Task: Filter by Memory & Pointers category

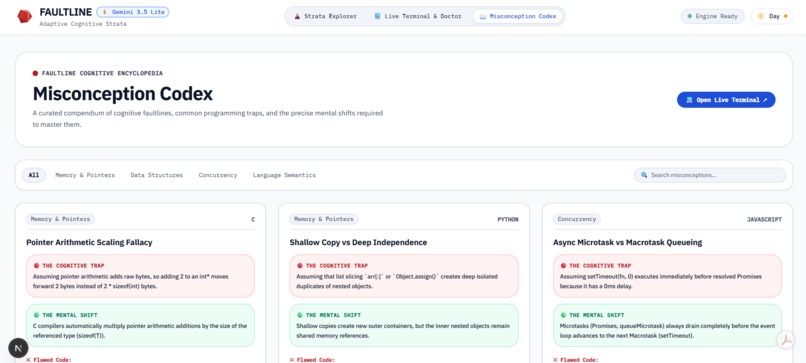Action: point(85,175)
